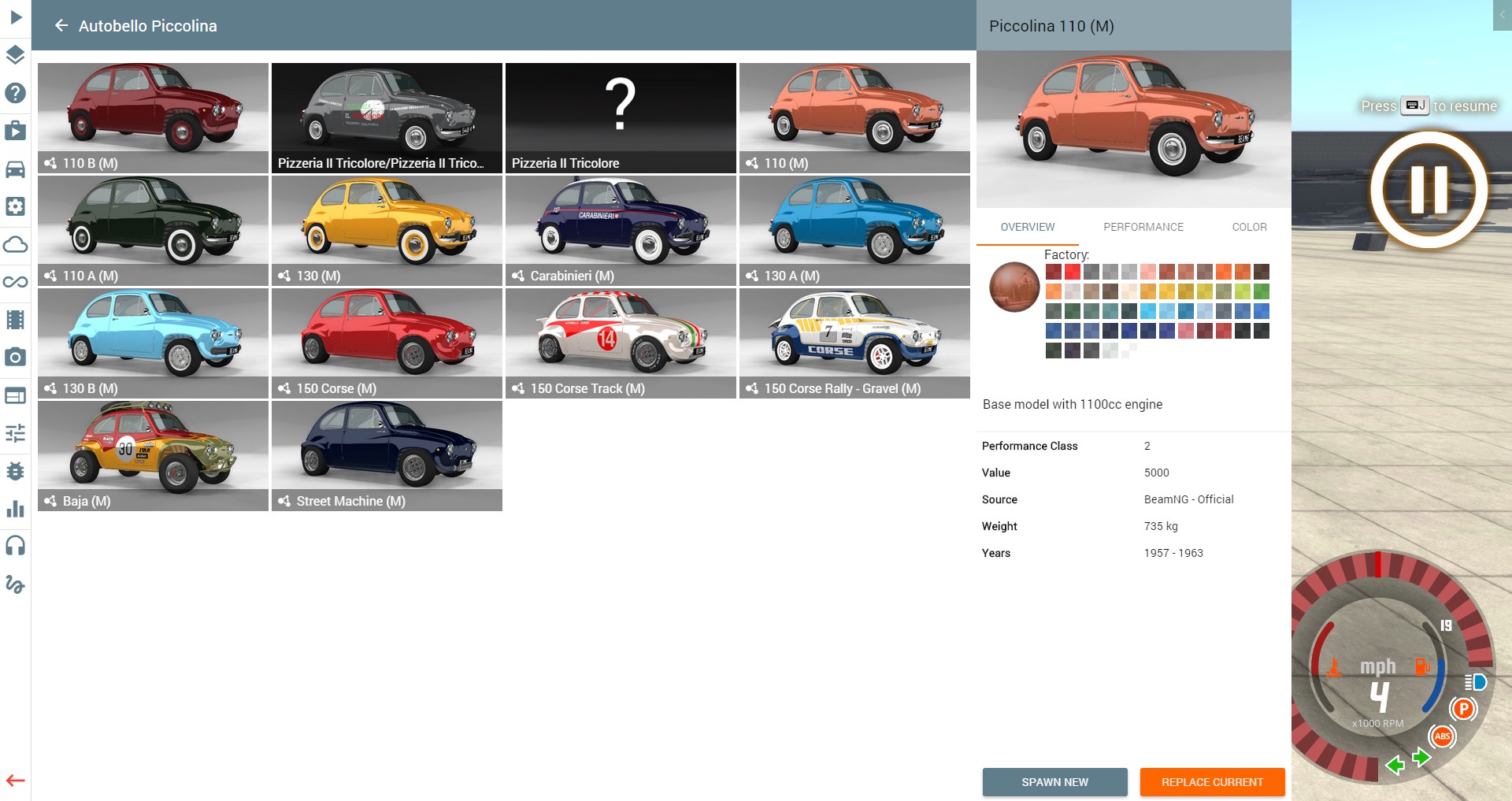
Task: Open the bar chart performance icon
Action: (16, 509)
